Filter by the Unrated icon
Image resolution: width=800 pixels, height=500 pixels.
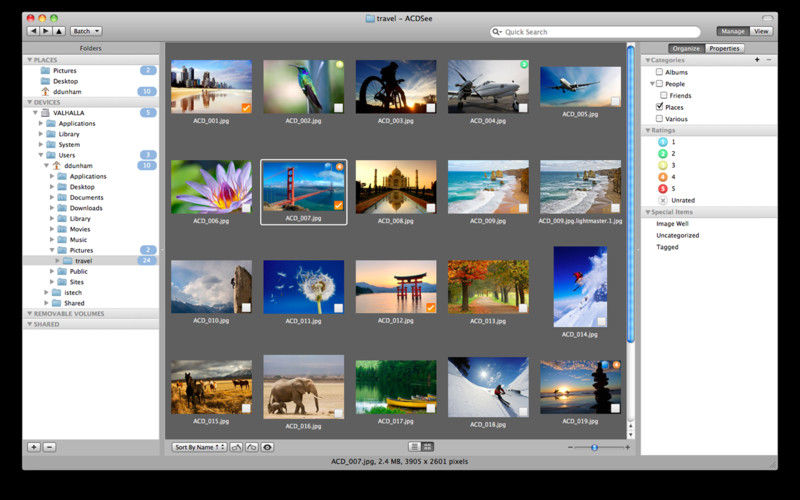point(662,201)
